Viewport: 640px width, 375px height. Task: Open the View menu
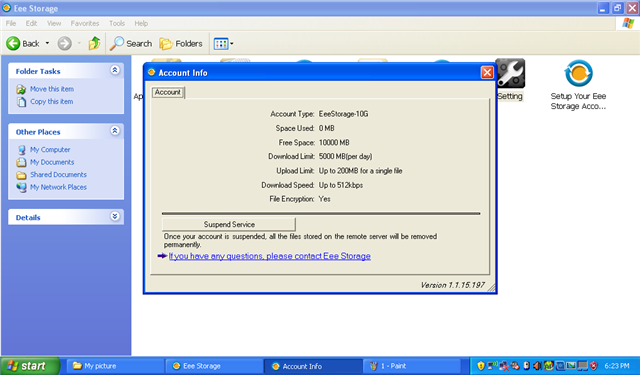point(54,23)
